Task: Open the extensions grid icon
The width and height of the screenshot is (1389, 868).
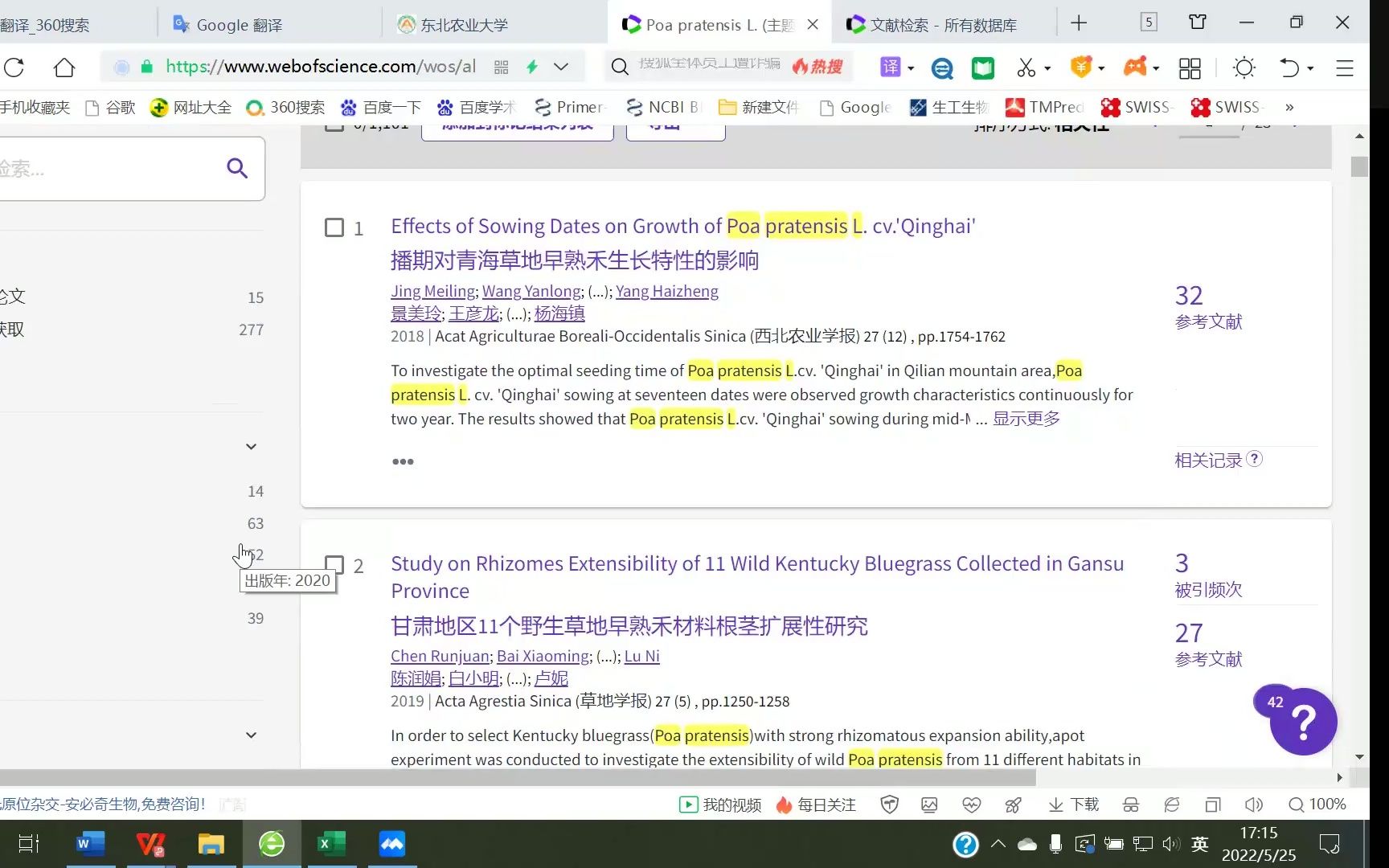Action: pyautogui.click(x=1190, y=68)
